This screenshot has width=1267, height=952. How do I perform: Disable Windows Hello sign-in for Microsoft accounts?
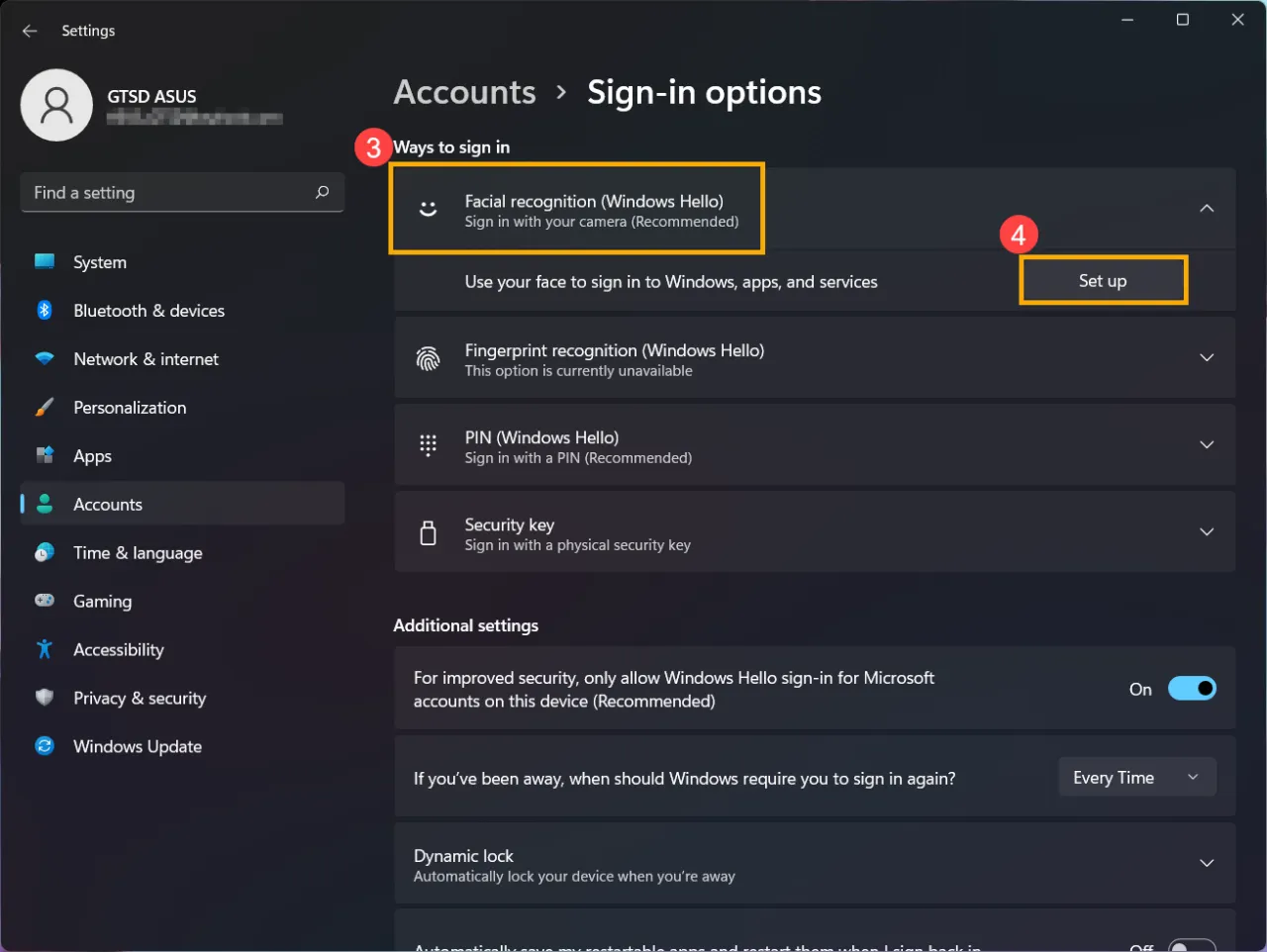[1192, 688]
